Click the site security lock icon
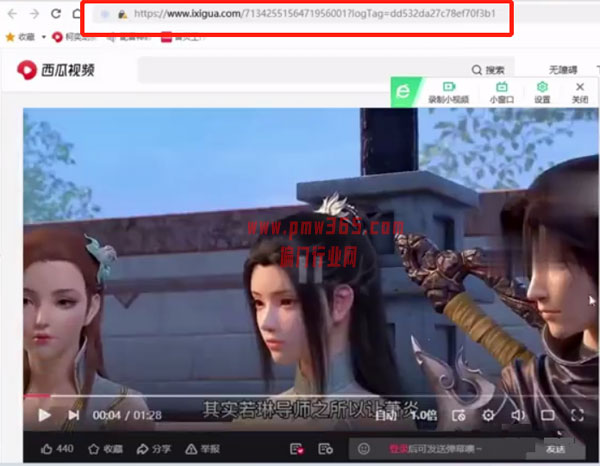Viewport: 600px width, 466px height. [122, 15]
